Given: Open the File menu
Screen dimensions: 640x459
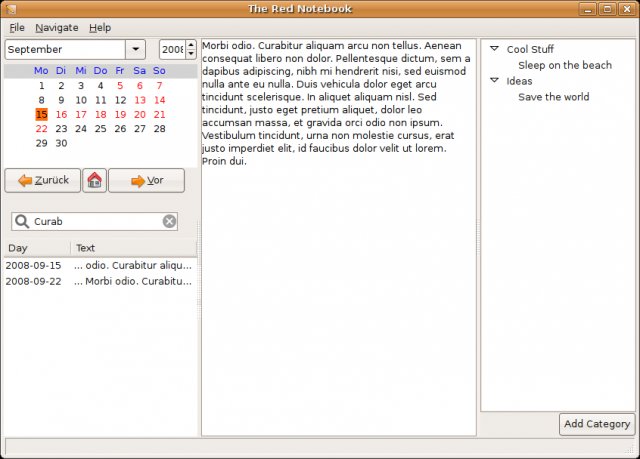Looking at the screenshot, I should 17,28.
